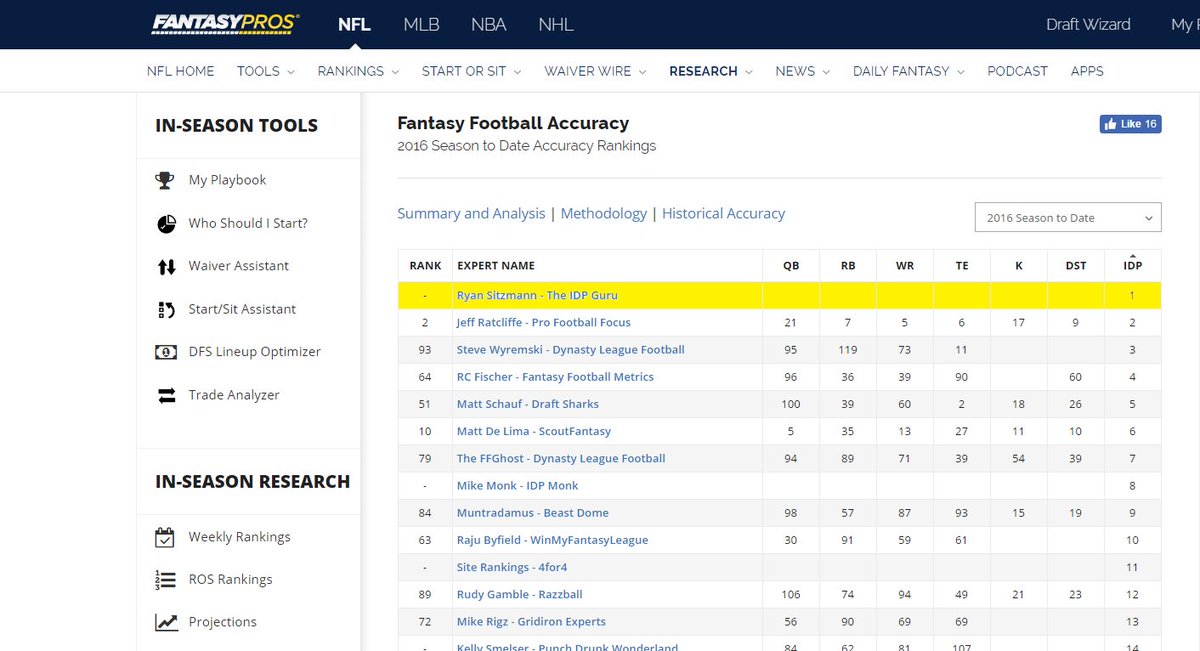Image resolution: width=1200 pixels, height=651 pixels.
Task: Click the DFS Lineup Optimizer money icon
Action: click(166, 352)
